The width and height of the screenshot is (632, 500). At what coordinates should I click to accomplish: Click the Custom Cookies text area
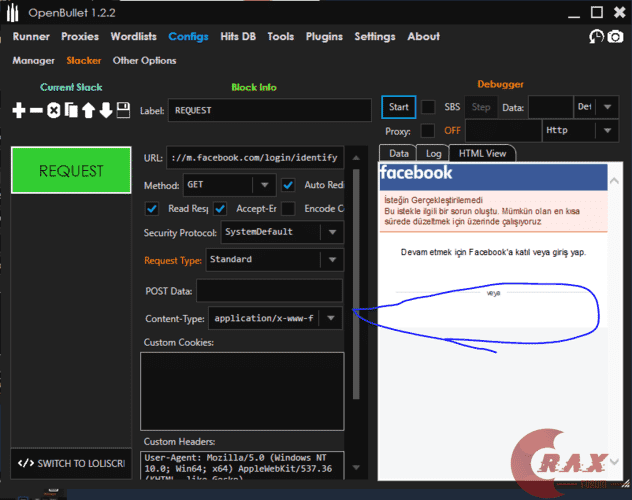coord(242,391)
